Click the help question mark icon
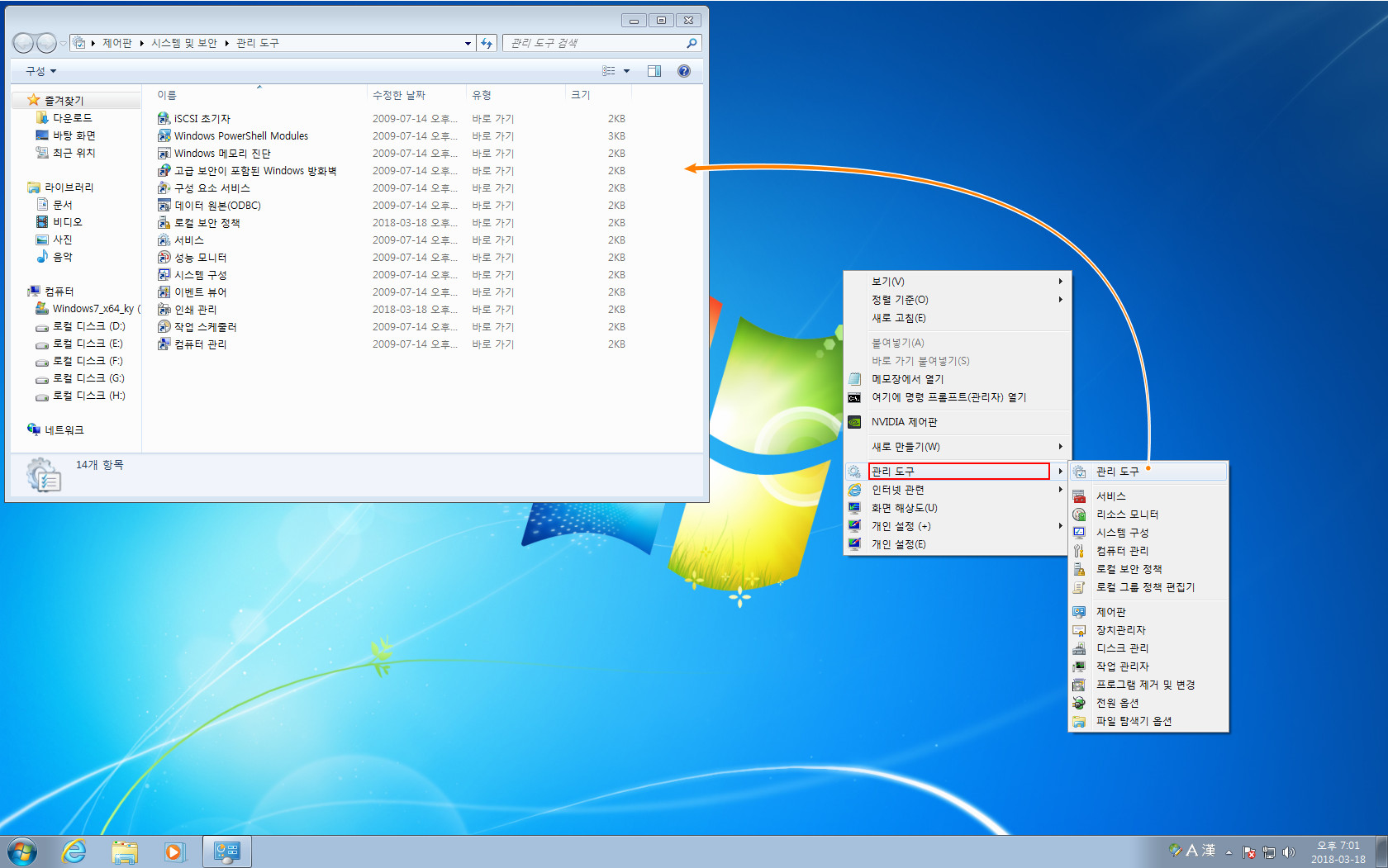Image resolution: width=1388 pixels, height=868 pixels. [x=684, y=71]
